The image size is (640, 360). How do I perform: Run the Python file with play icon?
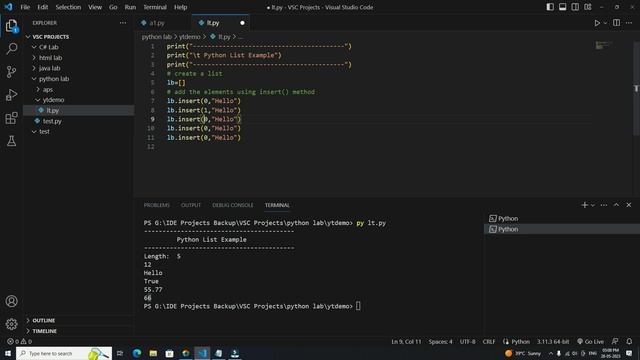[597, 23]
